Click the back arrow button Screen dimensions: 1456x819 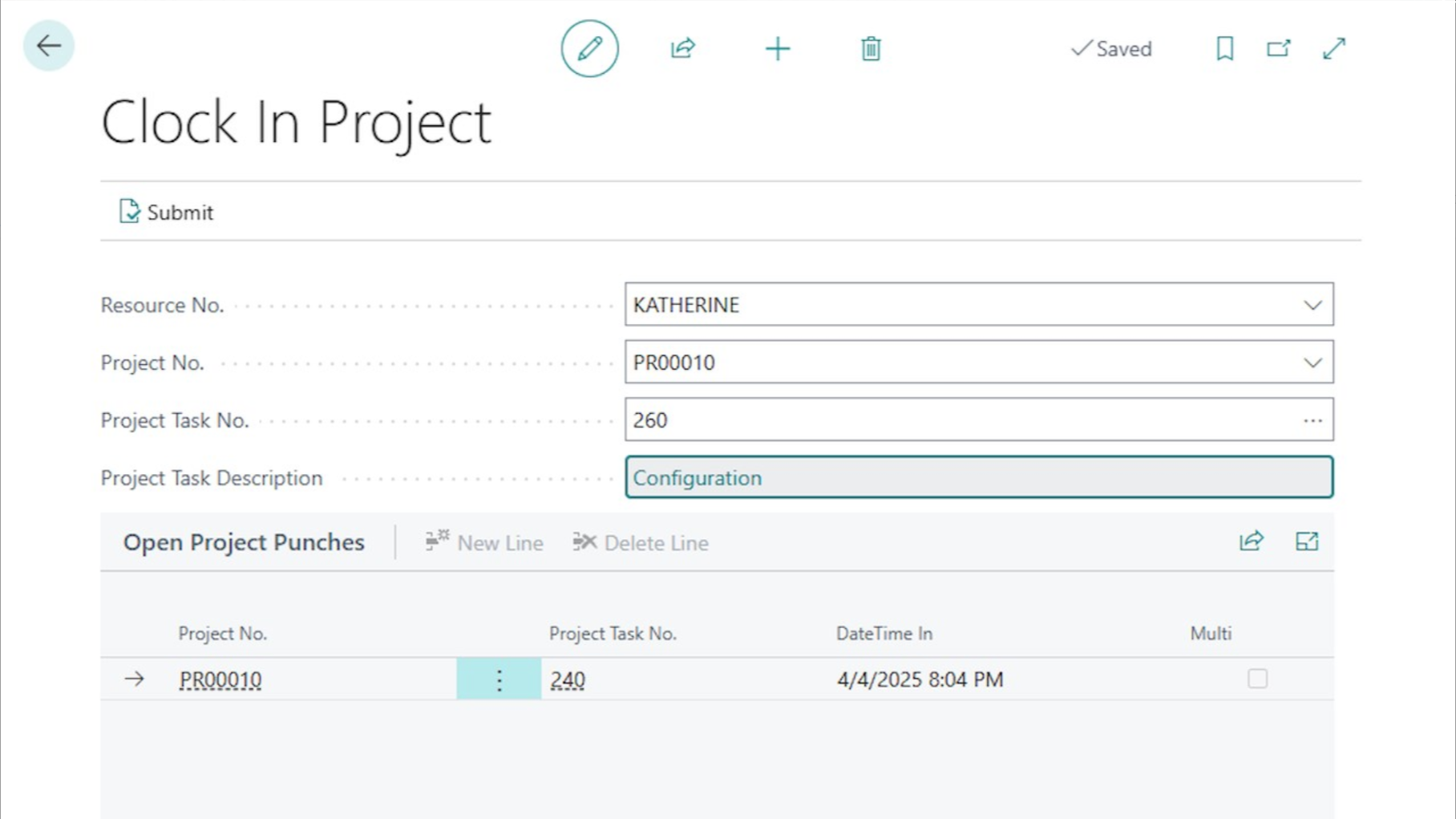(48, 47)
